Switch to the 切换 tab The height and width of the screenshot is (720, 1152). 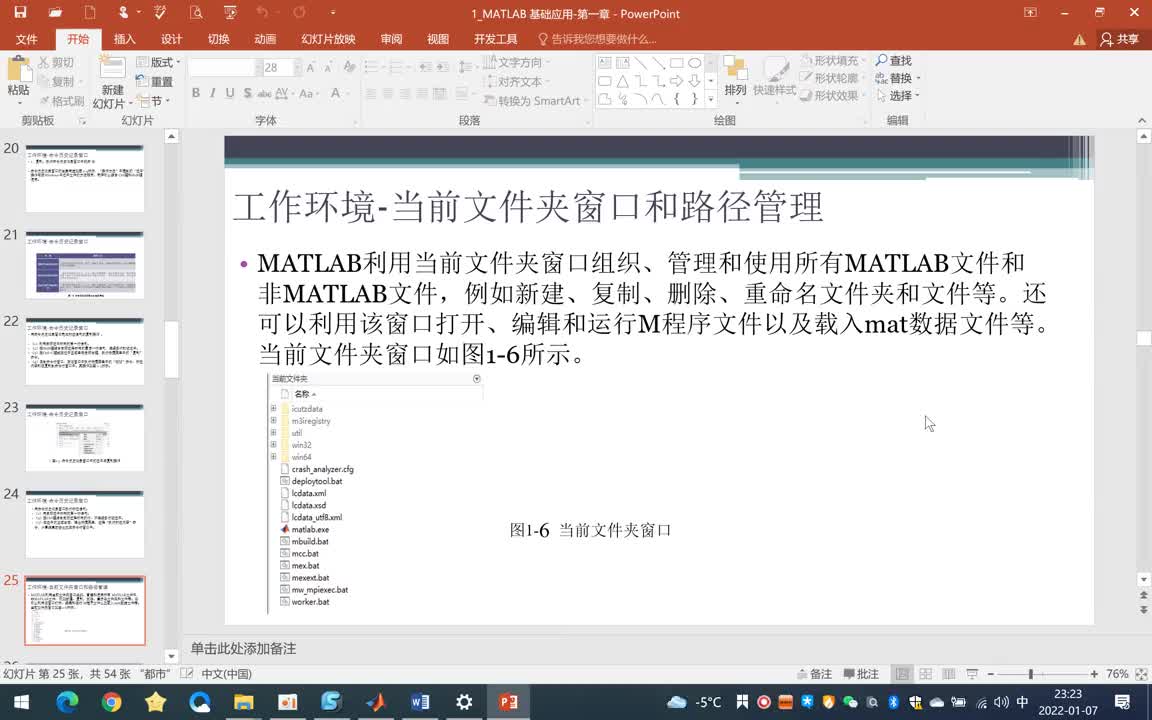pyautogui.click(x=218, y=39)
